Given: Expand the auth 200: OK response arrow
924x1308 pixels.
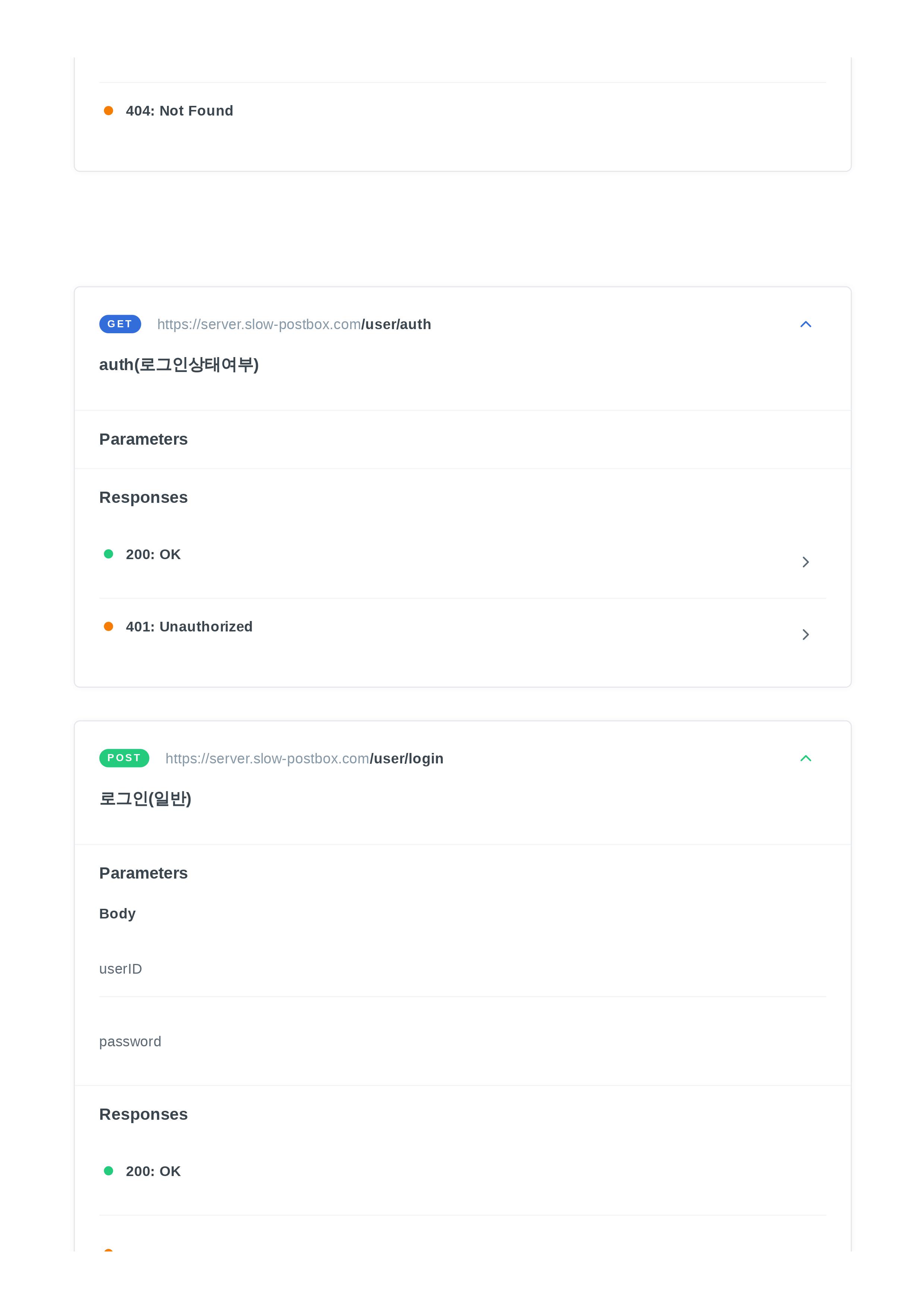Looking at the screenshot, I should point(805,562).
